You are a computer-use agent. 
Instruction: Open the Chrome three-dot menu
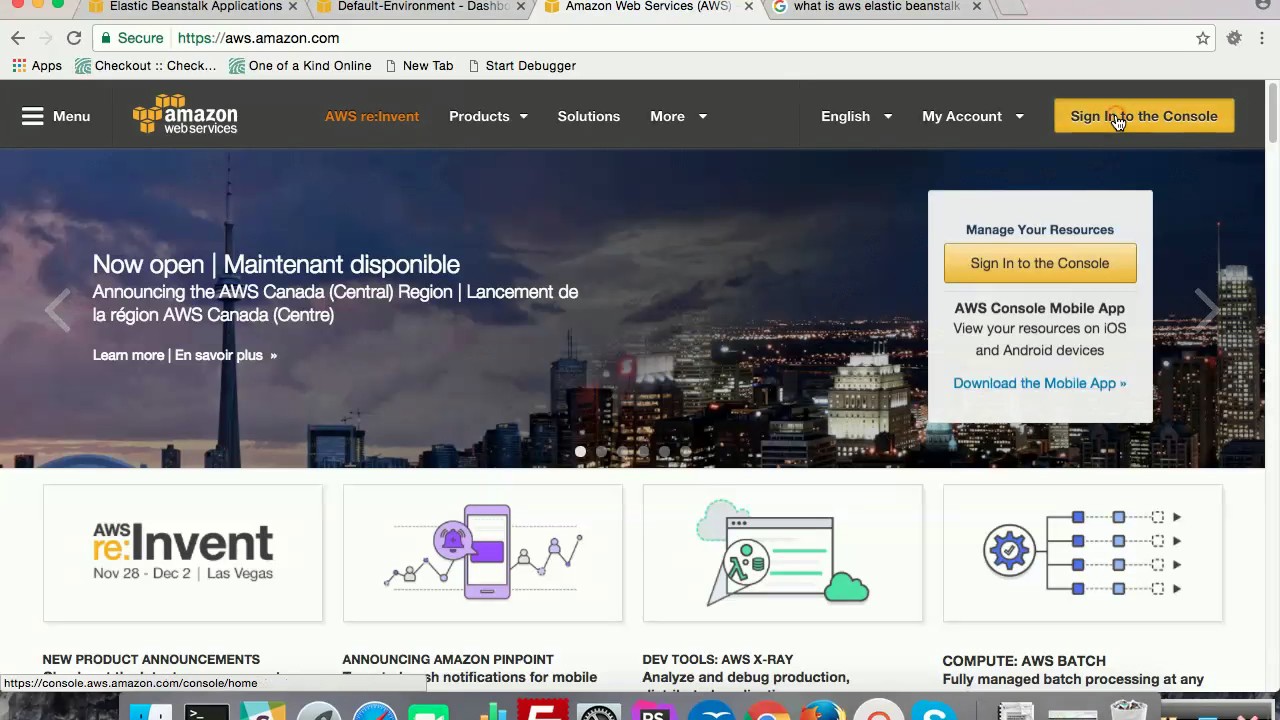click(x=1262, y=38)
